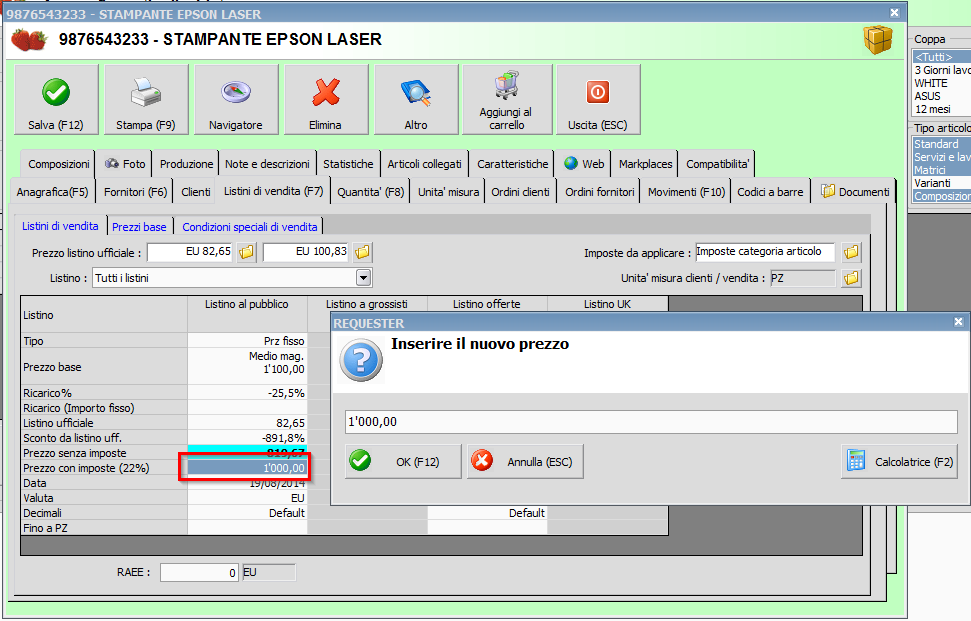This screenshot has height=621, width=971.
Task: Click the Tutti i listini combo box
Action: (232, 278)
